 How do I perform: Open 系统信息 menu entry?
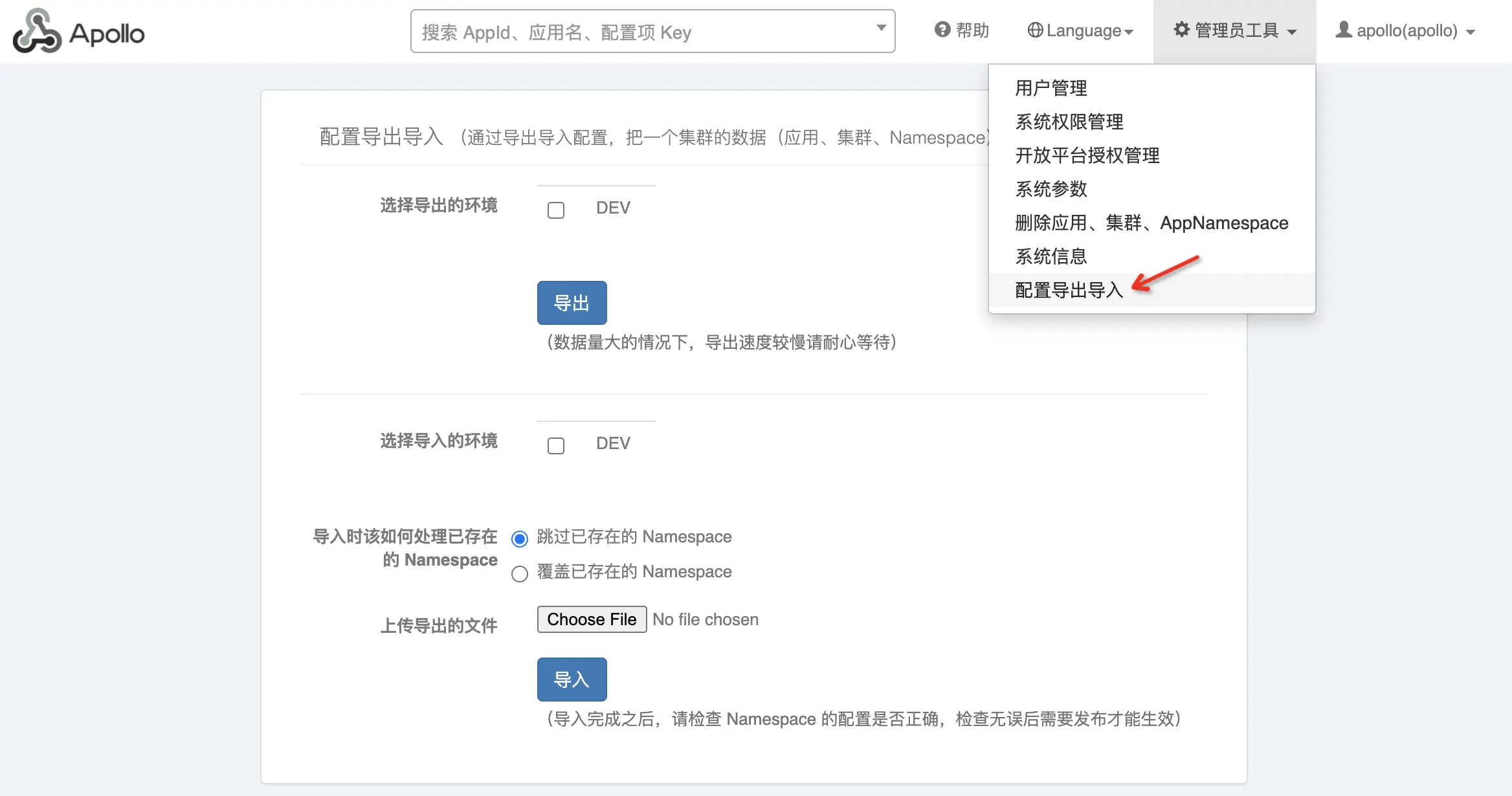pyautogui.click(x=1152, y=256)
